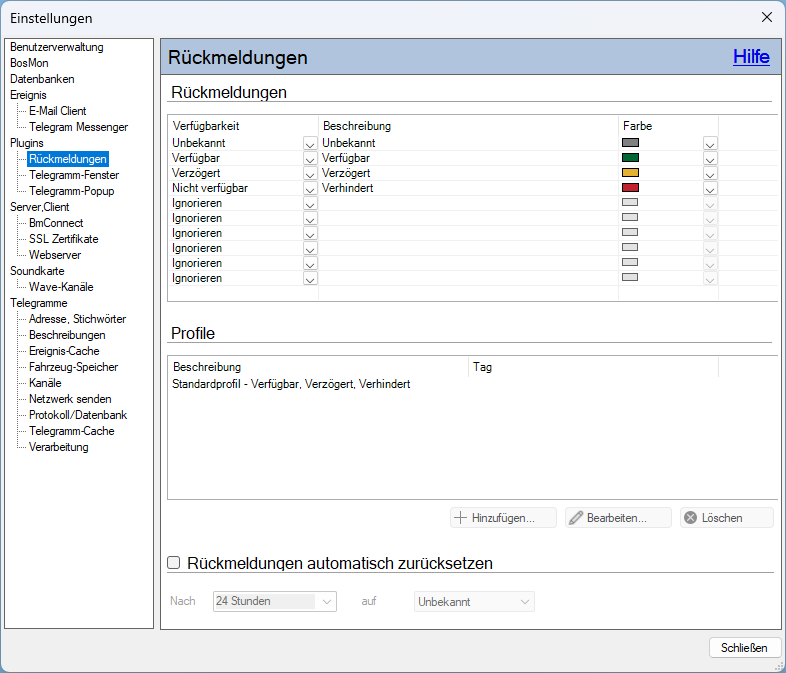The height and width of the screenshot is (673, 786).
Task: Select Telegramm-Fenster plugin entry
Action: tap(74, 175)
